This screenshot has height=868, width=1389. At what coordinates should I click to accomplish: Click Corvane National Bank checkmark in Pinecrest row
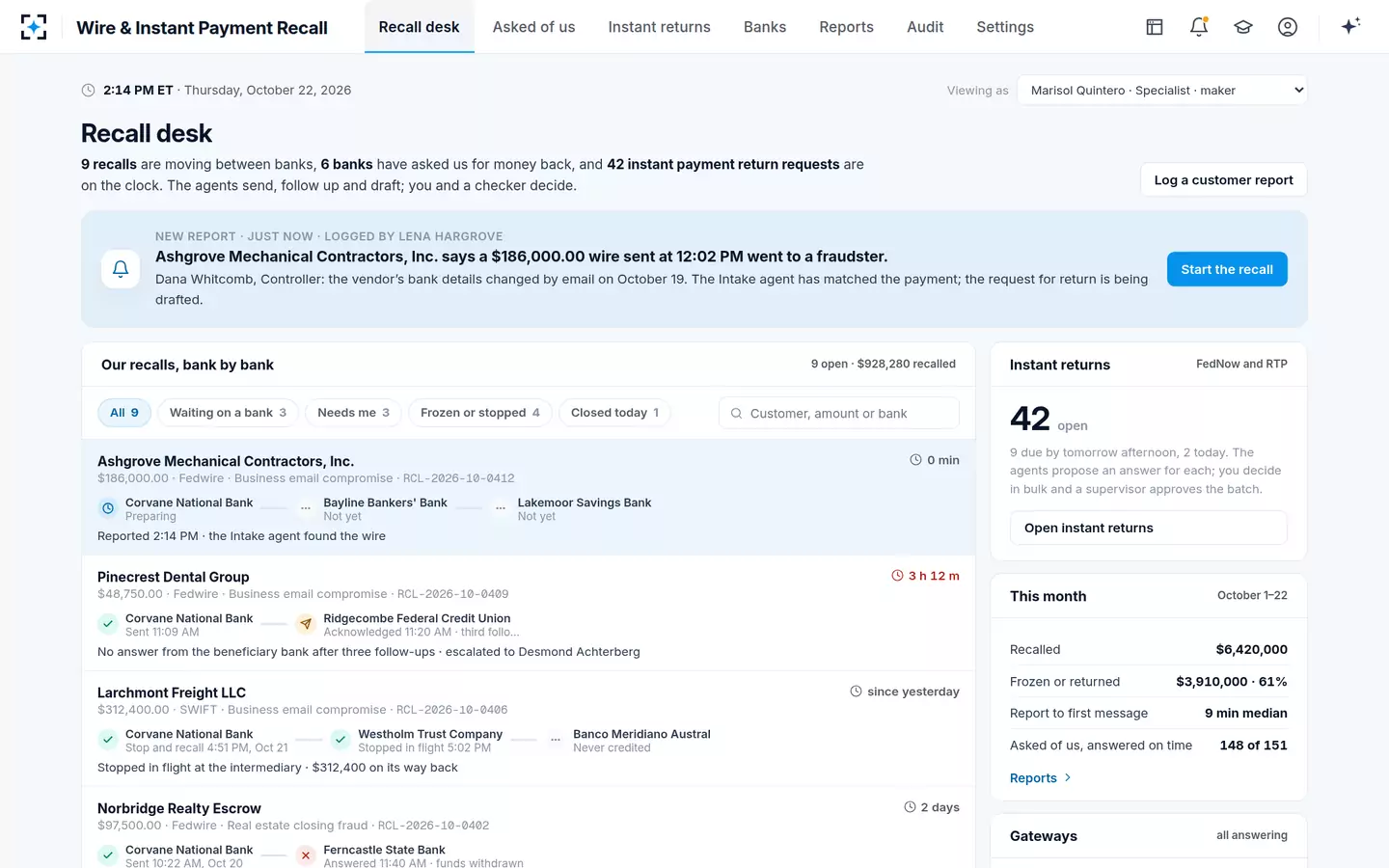pos(108,624)
